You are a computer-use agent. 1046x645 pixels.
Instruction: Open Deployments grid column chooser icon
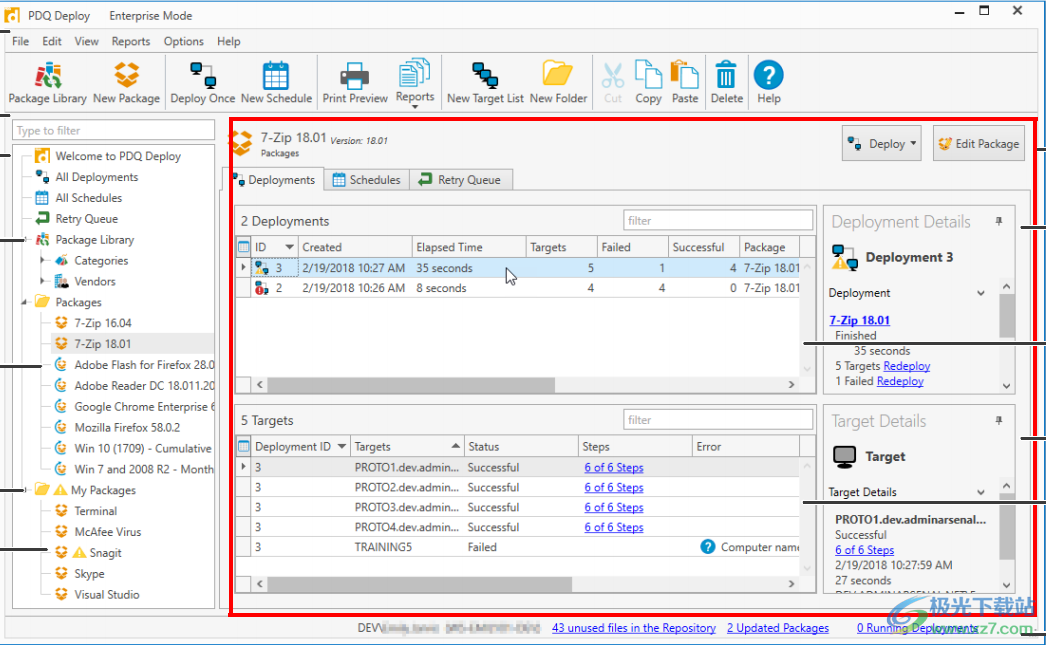coord(243,247)
